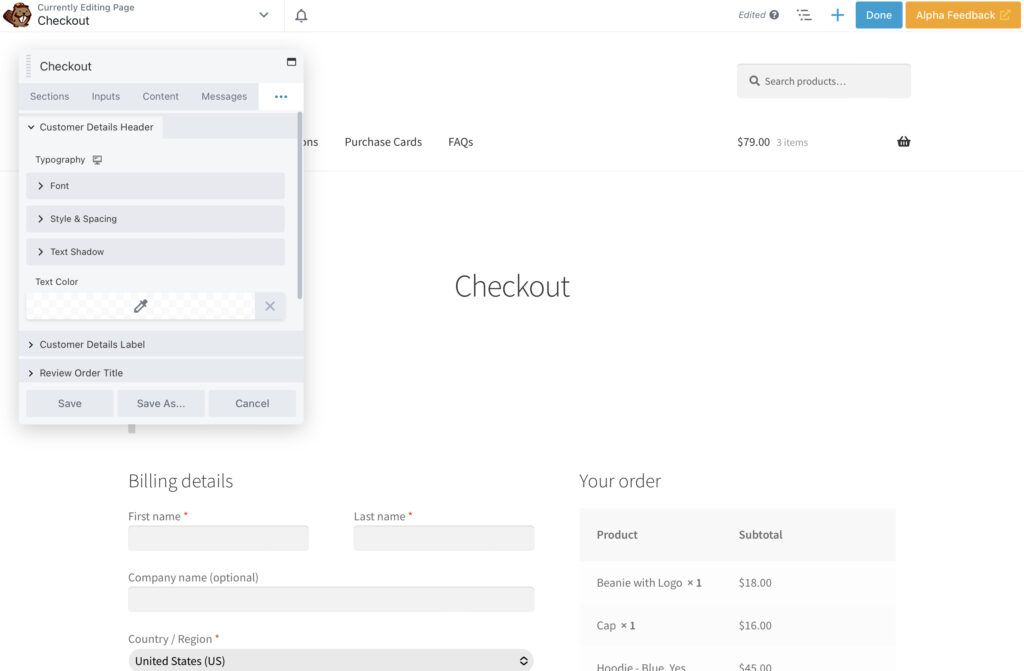1024x671 pixels.
Task: Click the responsive editing monitor icon beside Typography
Action: (x=96, y=159)
